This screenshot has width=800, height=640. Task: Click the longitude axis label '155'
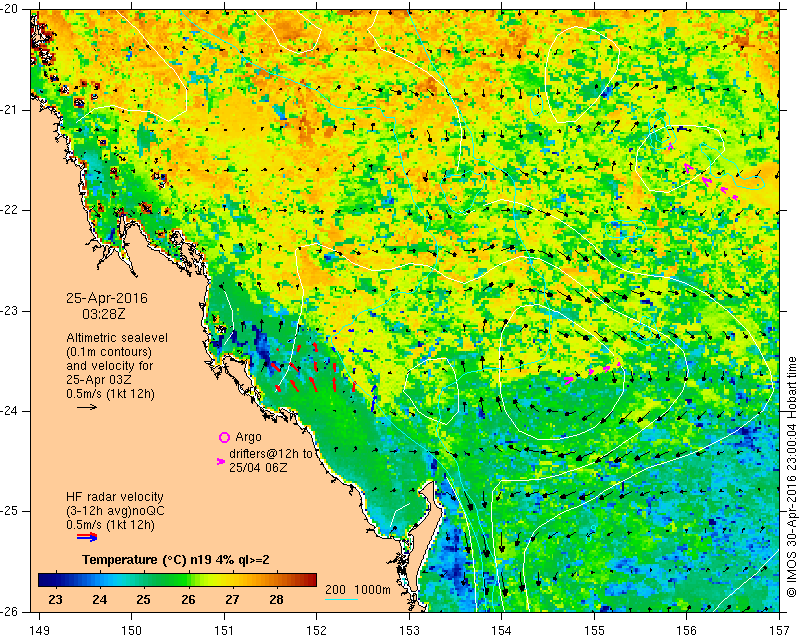(594, 631)
